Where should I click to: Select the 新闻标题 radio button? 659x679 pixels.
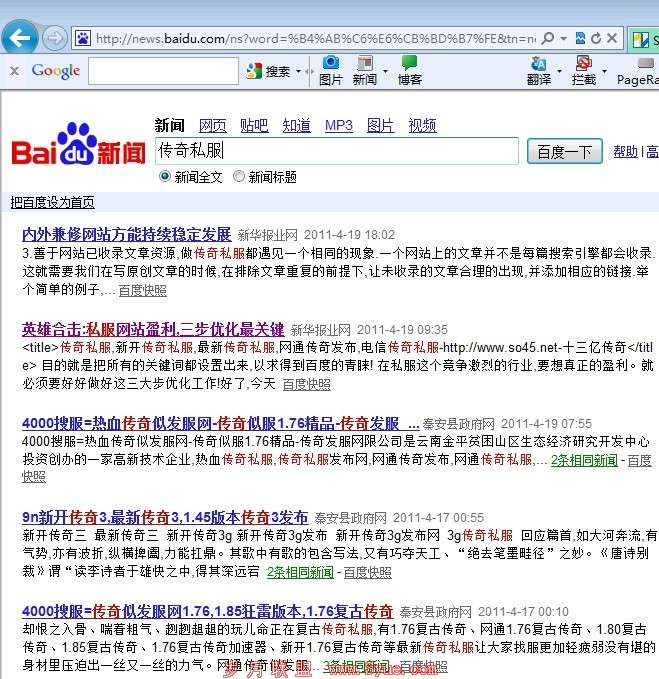[x=239, y=177]
